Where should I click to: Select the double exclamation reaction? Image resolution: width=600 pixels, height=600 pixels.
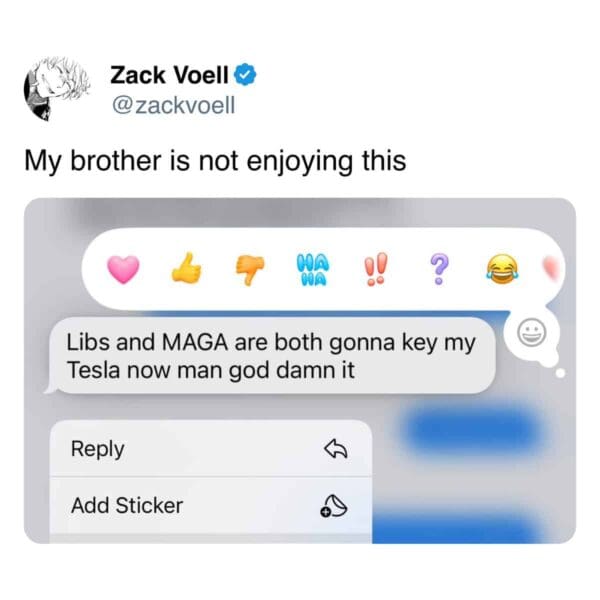click(x=376, y=269)
